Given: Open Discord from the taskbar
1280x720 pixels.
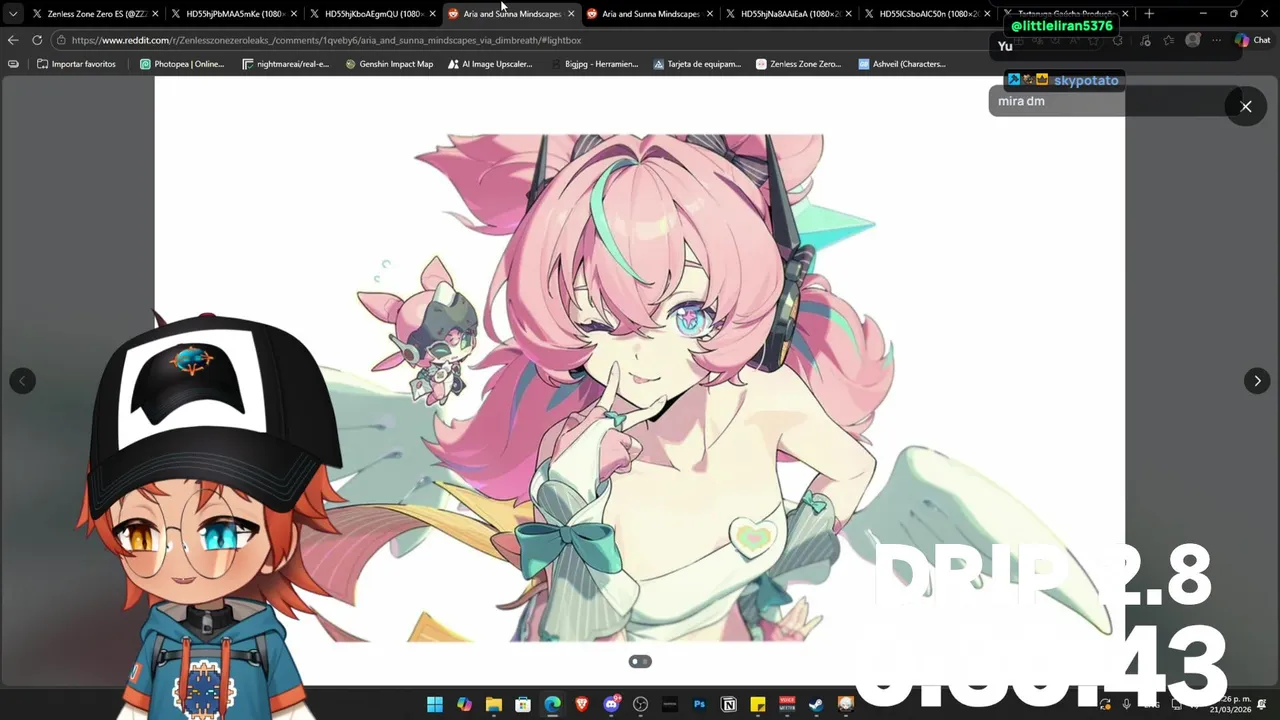Looking at the screenshot, I should pyautogui.click(x=611, y=705).
